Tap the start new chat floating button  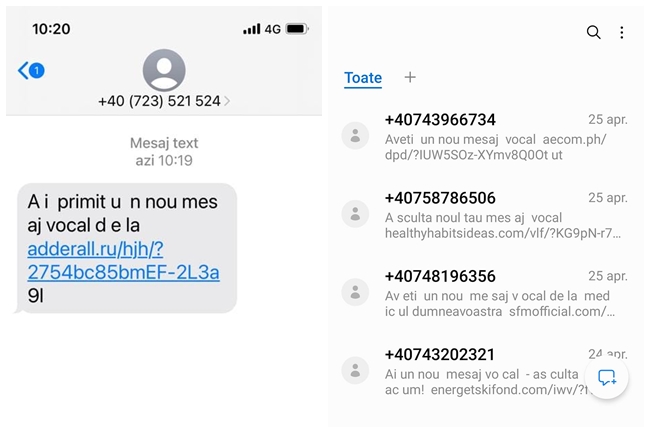coord(607,377)
